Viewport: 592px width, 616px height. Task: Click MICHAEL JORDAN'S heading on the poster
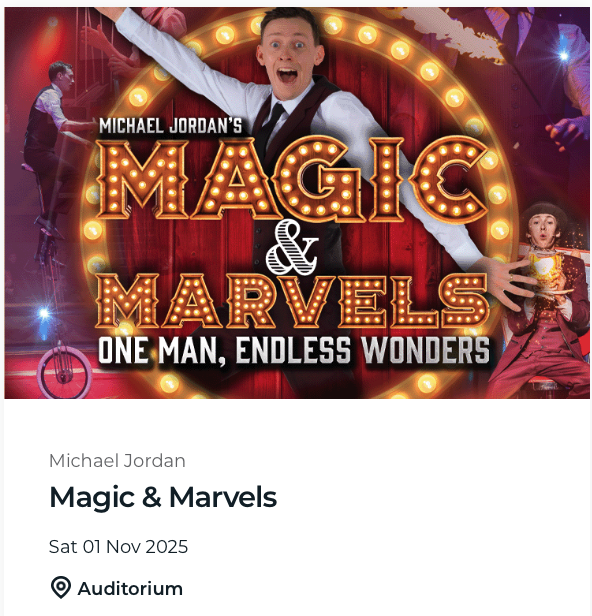coord(170,126)
